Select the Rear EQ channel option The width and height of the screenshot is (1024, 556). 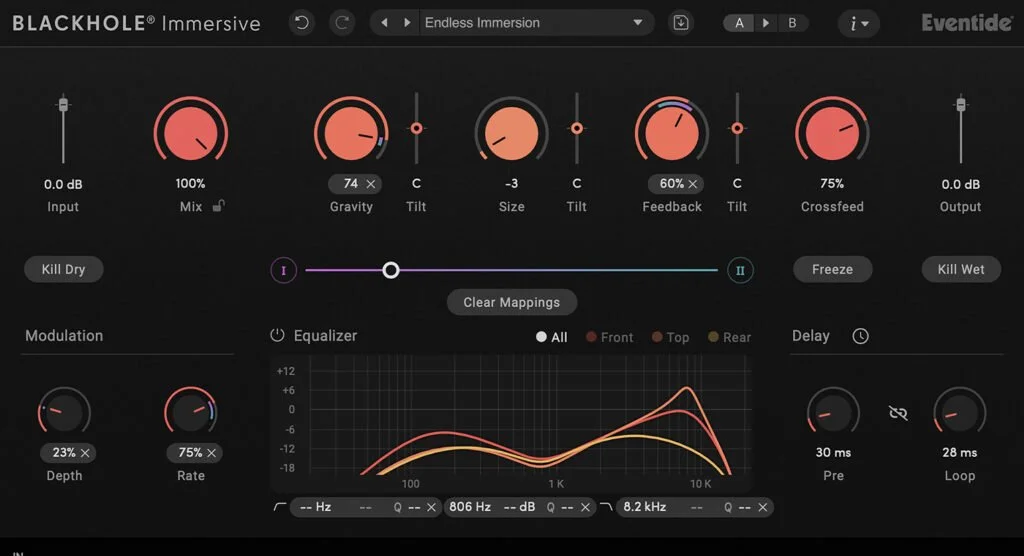[x=729, y=337]
